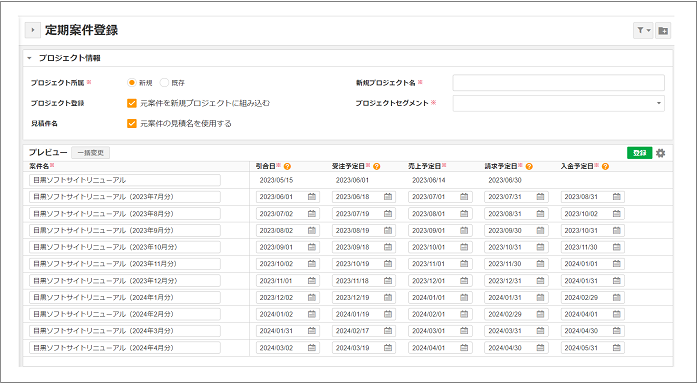Open calendar for 入金予定日 2024/02/29
The height and width of the screenshot is (386, 700).
click(x=617, y=297)
